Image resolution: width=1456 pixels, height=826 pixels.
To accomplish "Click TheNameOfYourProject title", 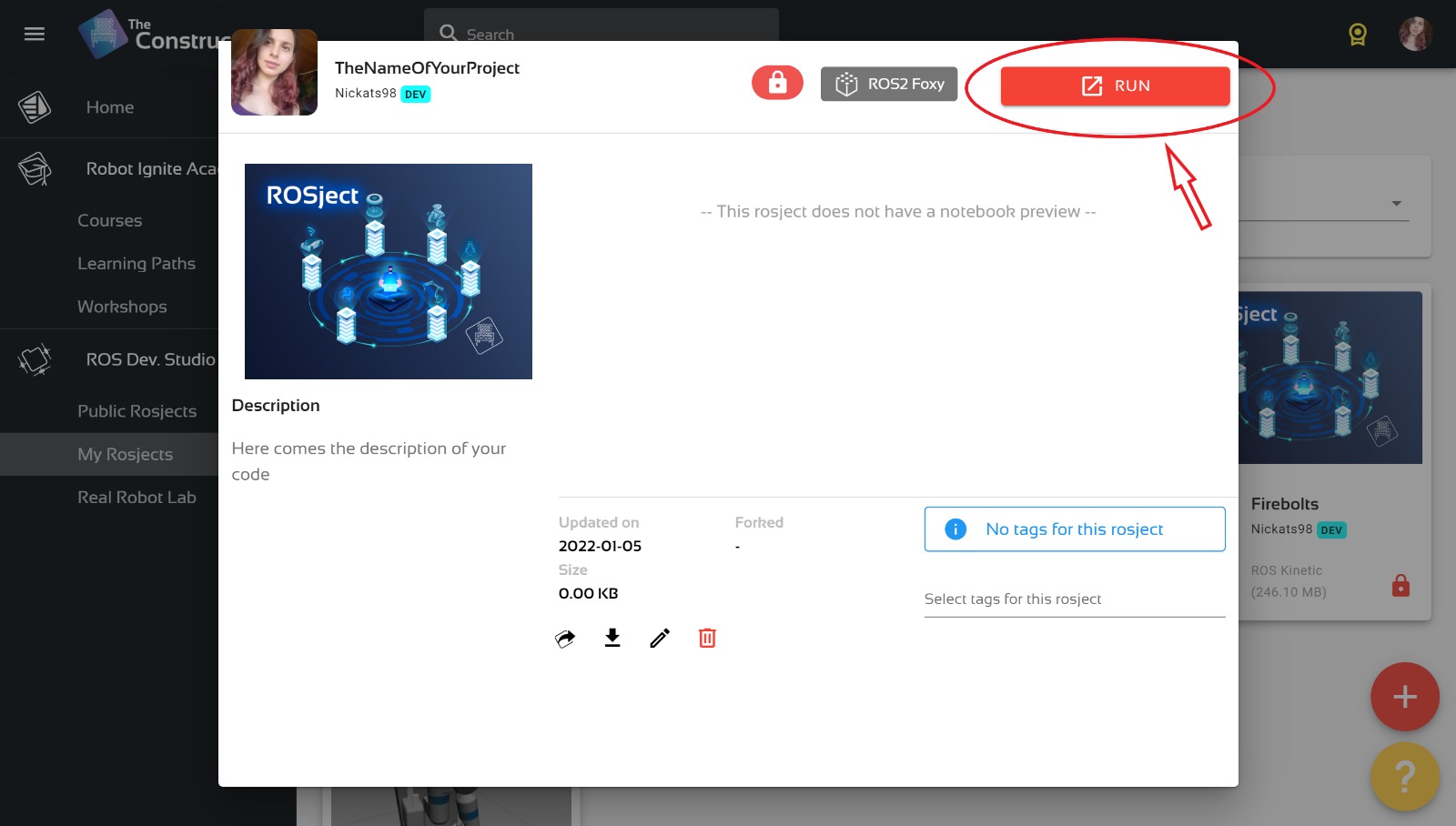I will point(427,68).
